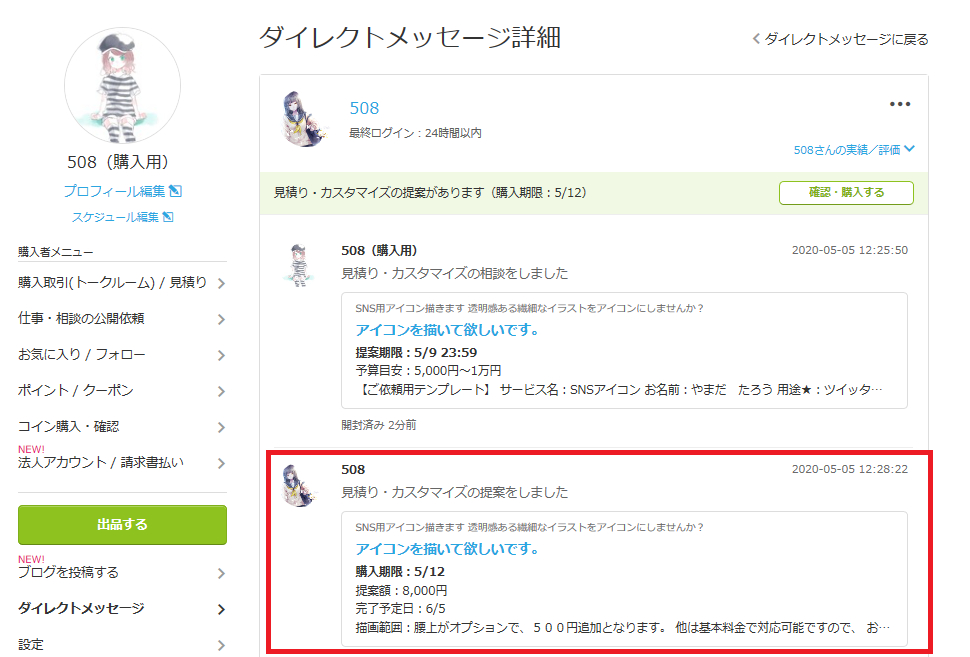Image resolution: width=970 pixels, height=657 pixels.
Task: Open the three-dot options menu
Action: pyautogui.click(x=899, y=104)
